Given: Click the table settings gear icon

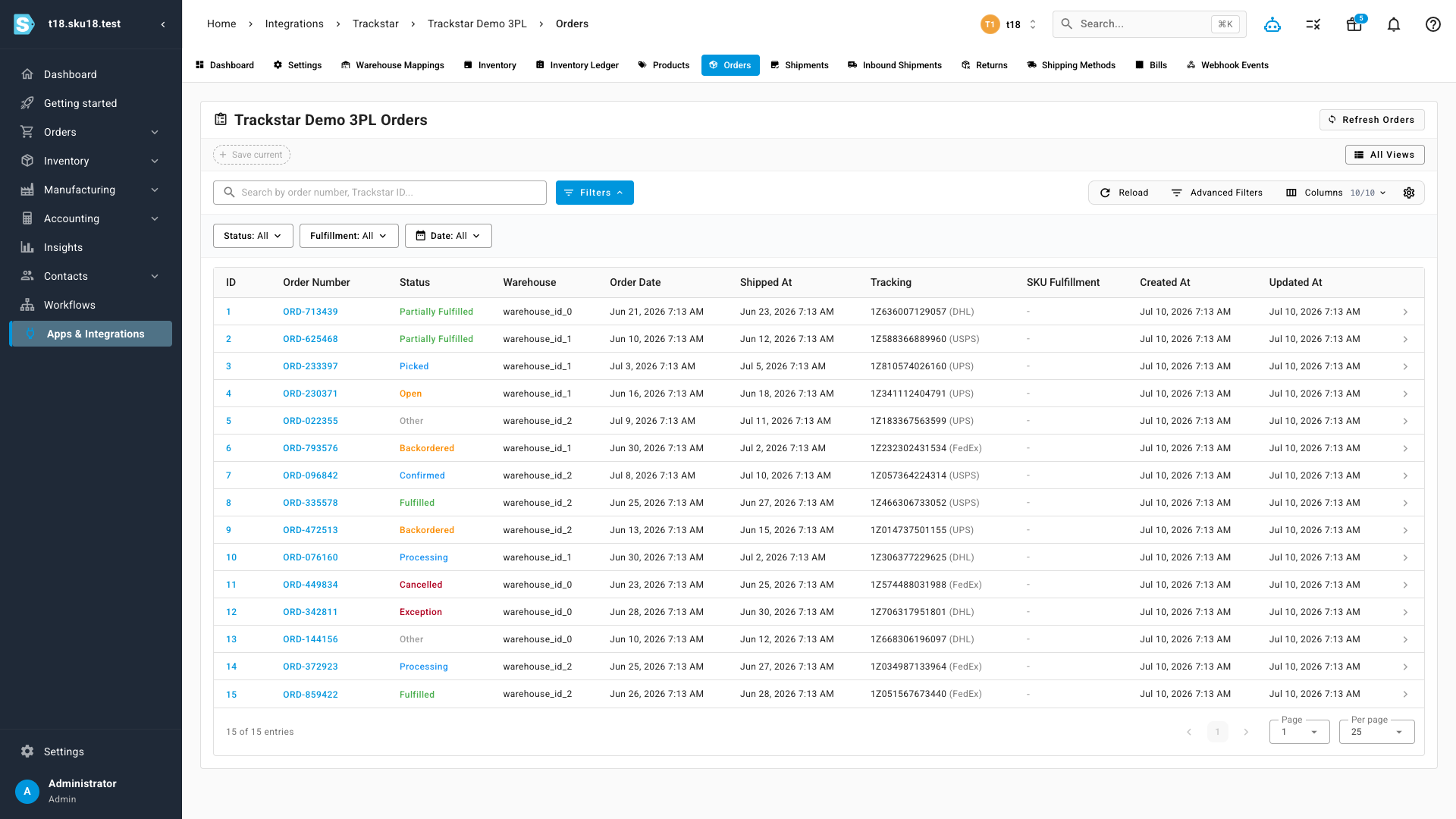Looking at the screenshot, I should [x=1409, y=193].
